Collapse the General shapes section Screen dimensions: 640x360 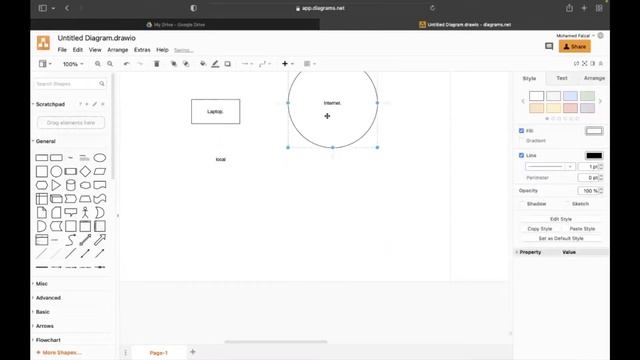click(x=45, y=141)
